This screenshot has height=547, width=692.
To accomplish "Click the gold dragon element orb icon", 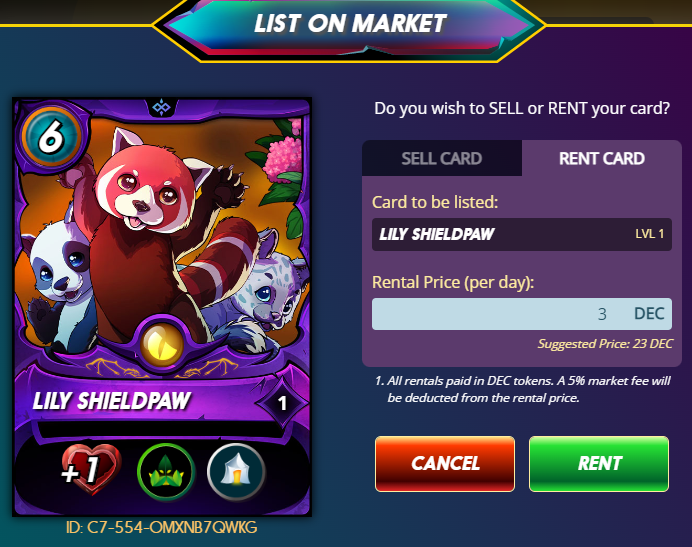I will (162, 345).
